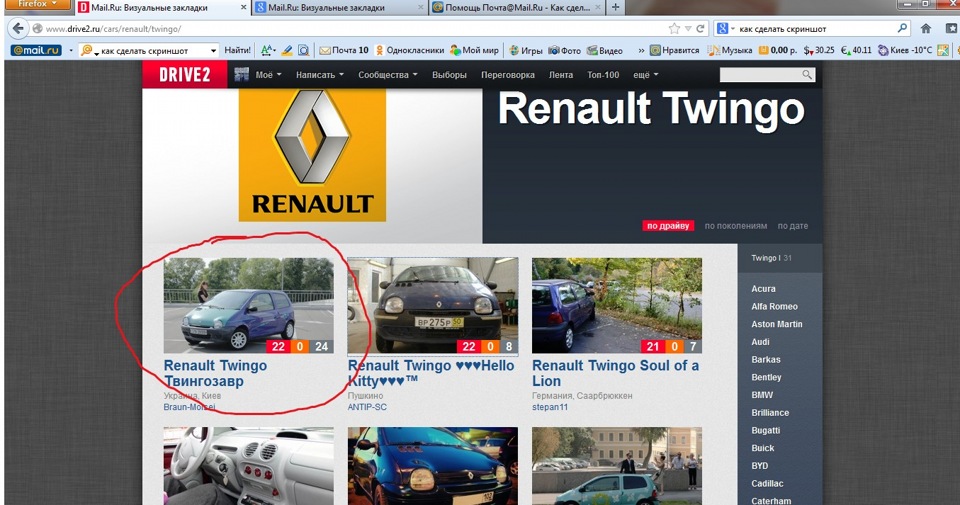Click the Нравится toolbar button
960x505 pixels.
[675, 50]
